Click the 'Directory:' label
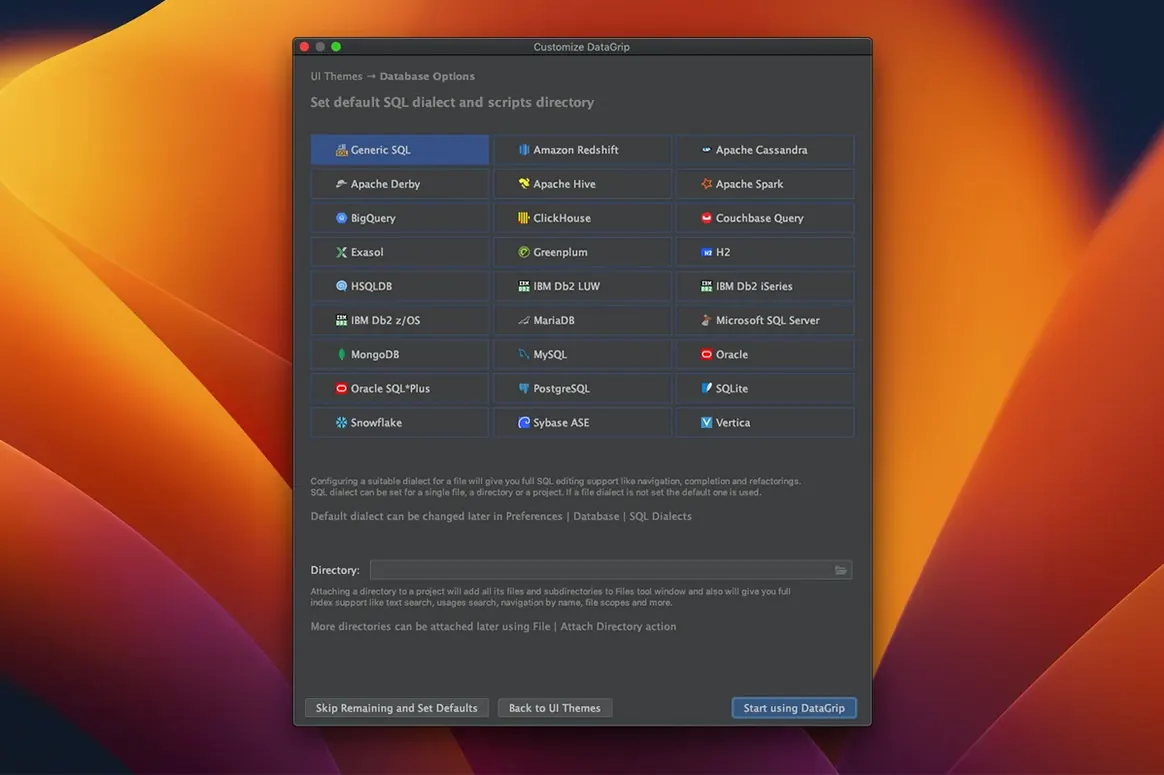The height and width of the screenshot is (775, 1164). coord(335,570)
